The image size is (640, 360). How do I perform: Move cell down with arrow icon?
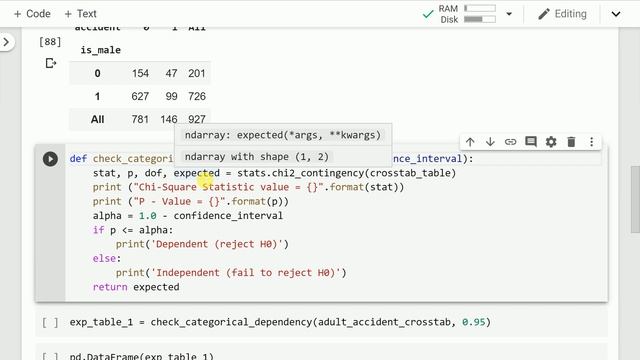(490, 142)
